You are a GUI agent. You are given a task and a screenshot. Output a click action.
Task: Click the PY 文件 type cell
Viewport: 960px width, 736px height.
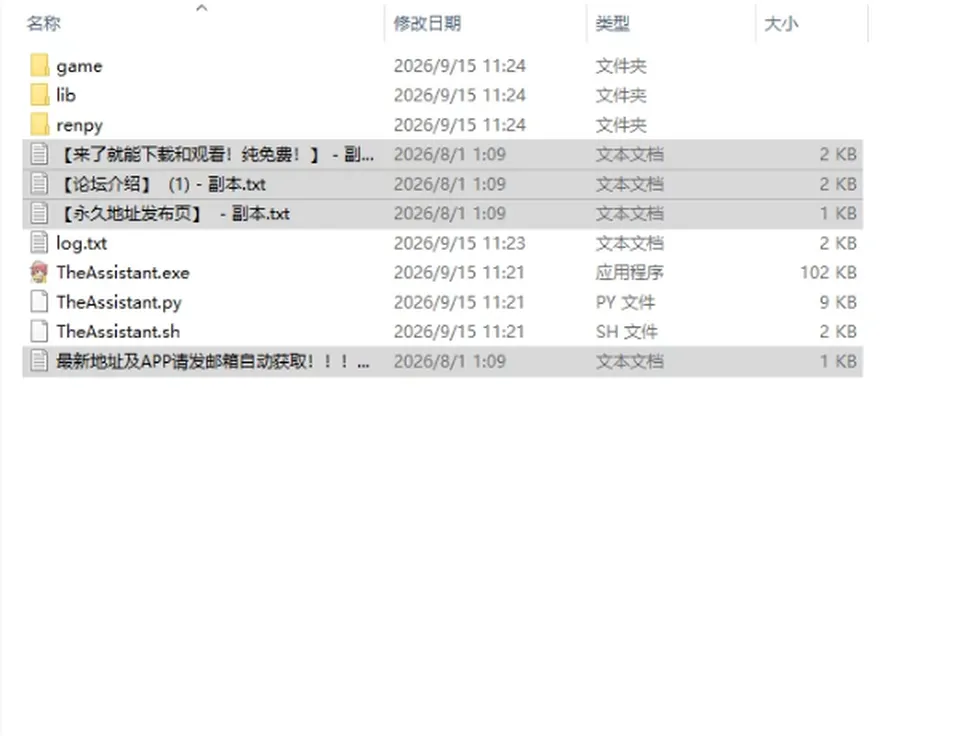pos(625,302)
